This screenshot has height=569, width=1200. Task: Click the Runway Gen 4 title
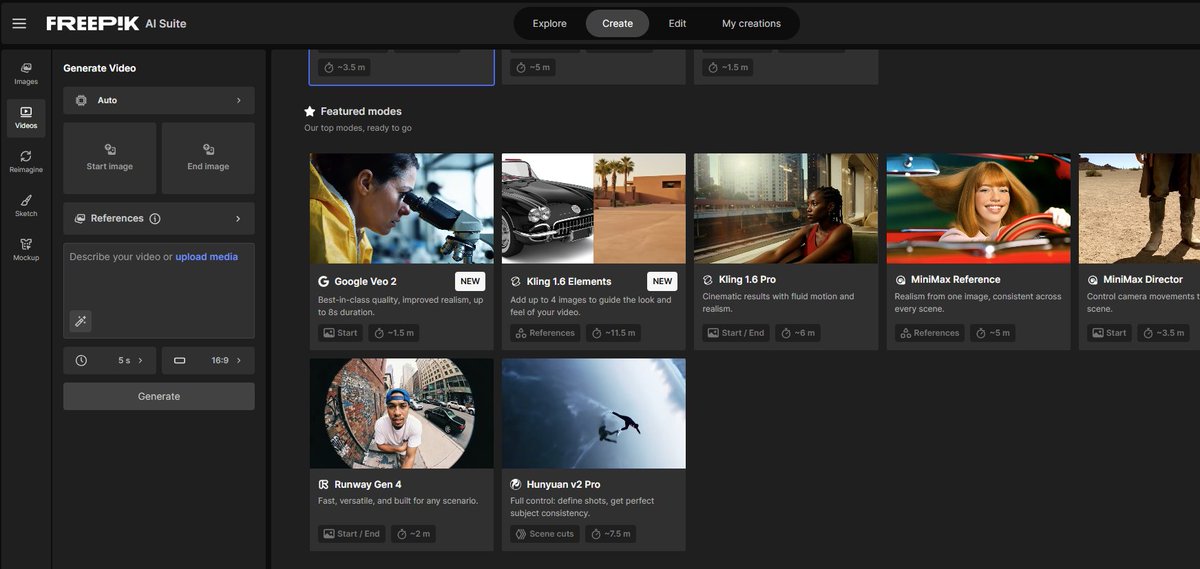pos(369,484)
